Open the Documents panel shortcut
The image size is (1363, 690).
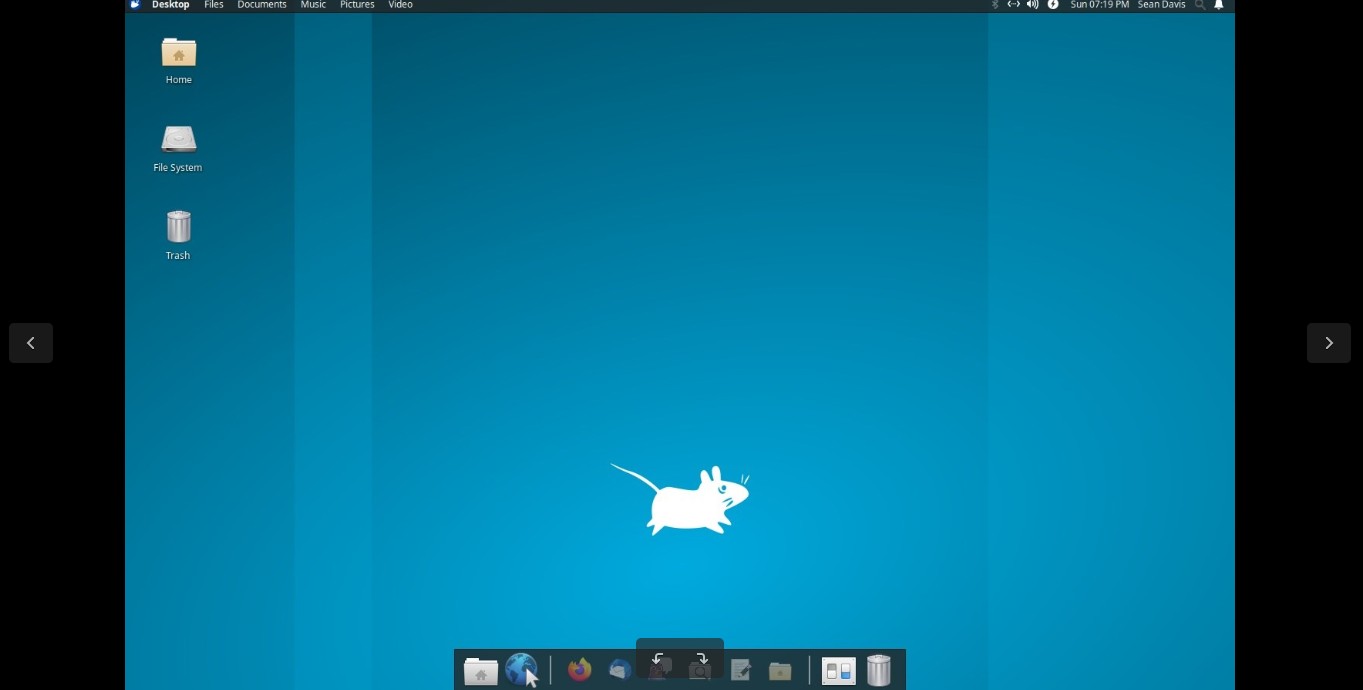262,5
